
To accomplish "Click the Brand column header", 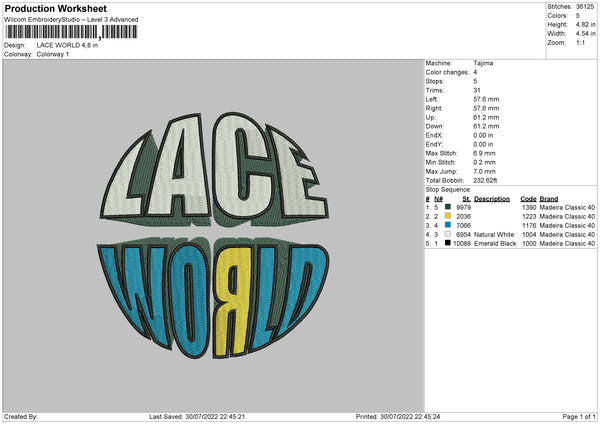I will 550,198.
